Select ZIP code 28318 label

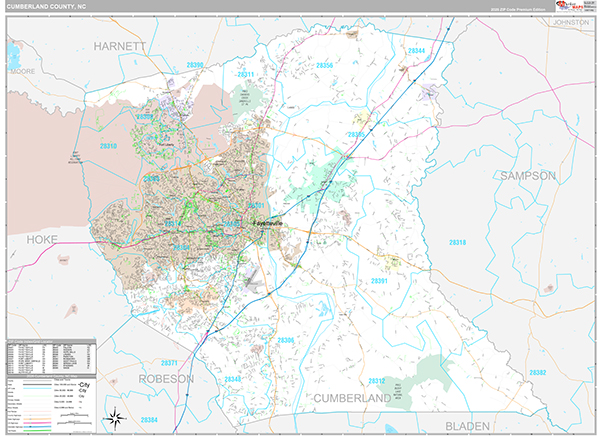[458, 242]
